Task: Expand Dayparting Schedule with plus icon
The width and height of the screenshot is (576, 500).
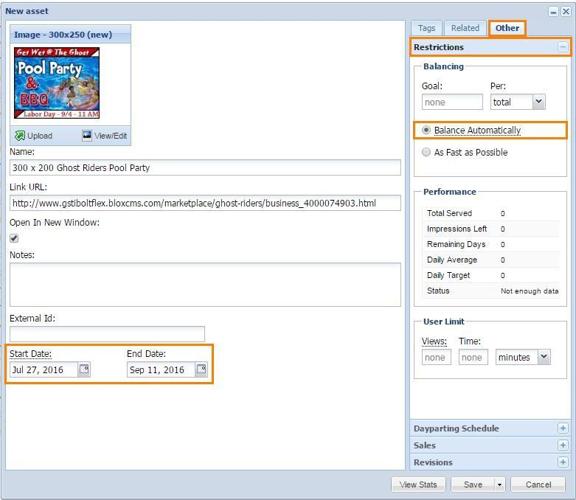Action: click(562, 428)
